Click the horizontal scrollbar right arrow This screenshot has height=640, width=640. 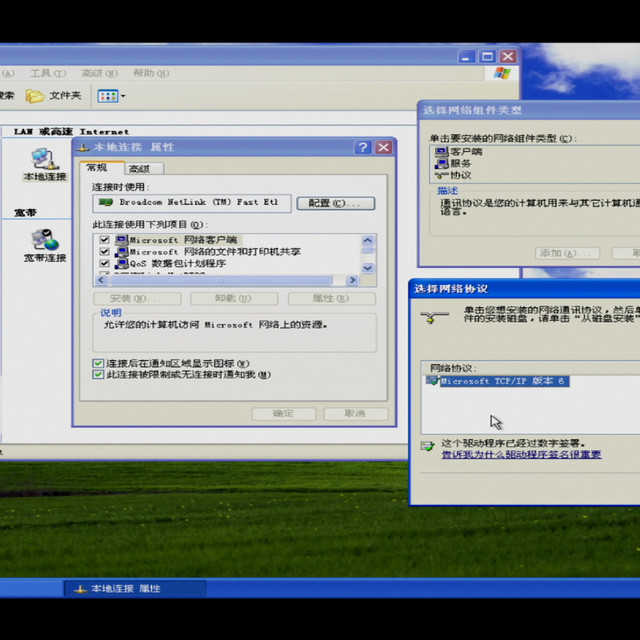click(352, 280)
